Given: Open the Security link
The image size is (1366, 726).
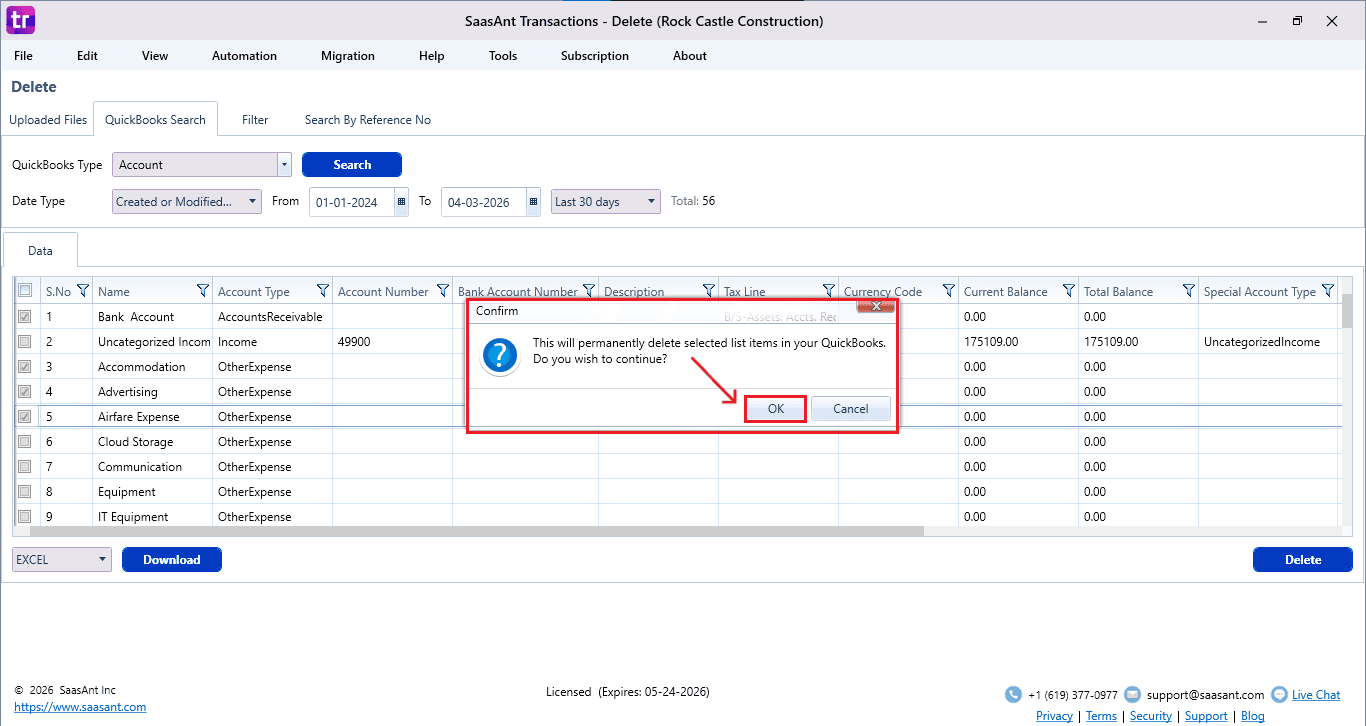Looking at the screenshot, I should [x=1151, y=716].
